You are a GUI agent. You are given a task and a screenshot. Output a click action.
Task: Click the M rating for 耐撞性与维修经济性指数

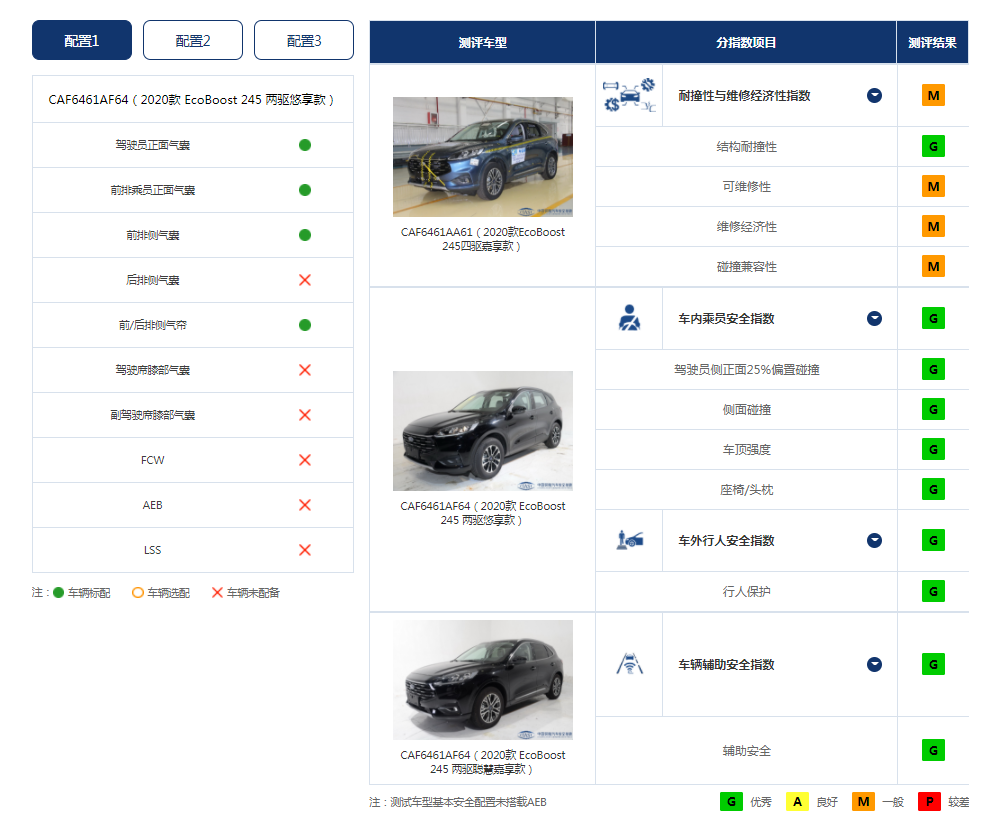click(933, 96)
